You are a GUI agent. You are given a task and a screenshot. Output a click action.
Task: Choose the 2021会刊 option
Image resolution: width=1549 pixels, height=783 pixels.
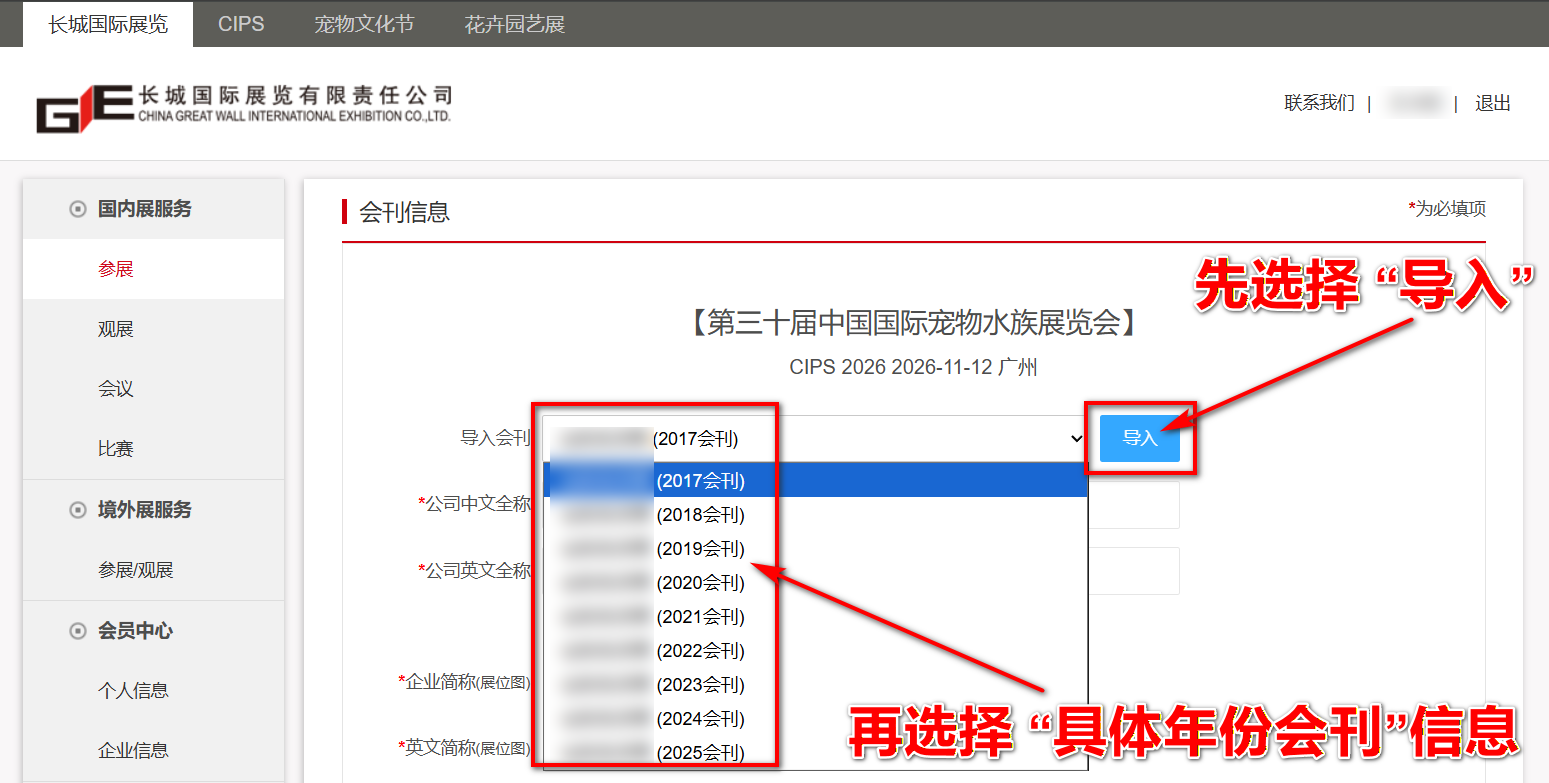click(815, 617)
